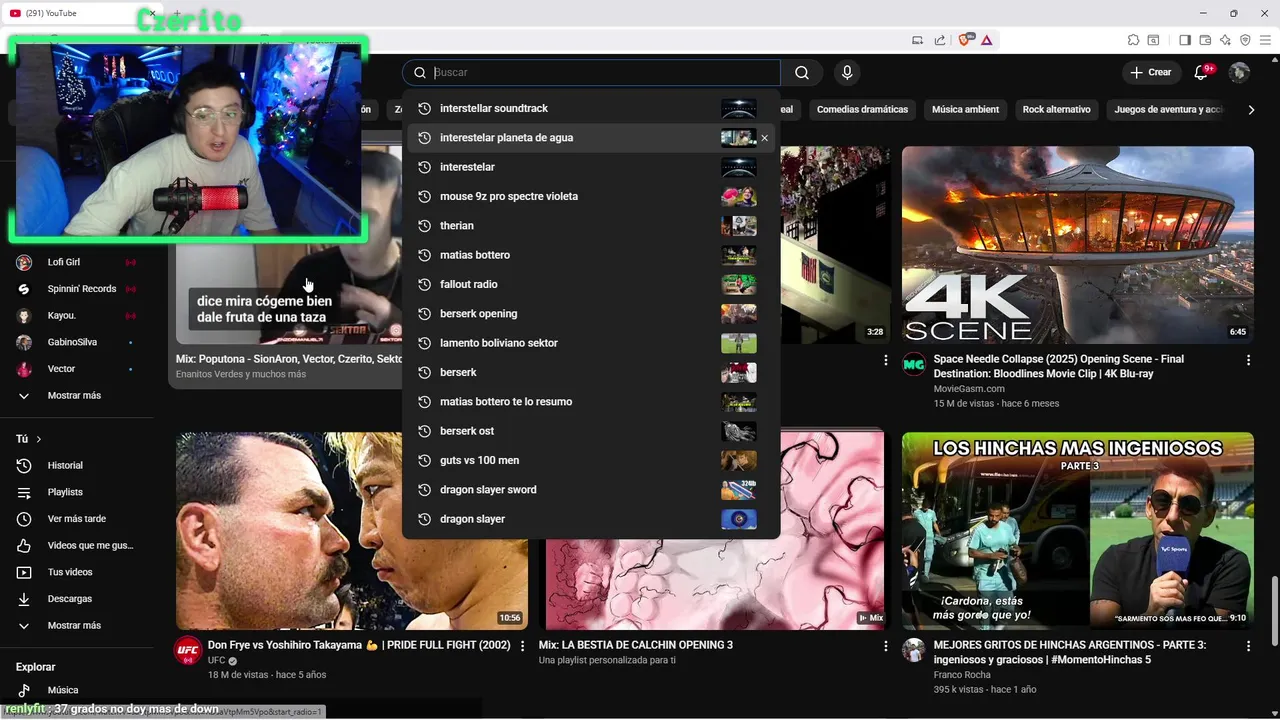Select 'guts vs 100 men' suggestion
Screen dimensions: 1280x720
pos(591,461)
